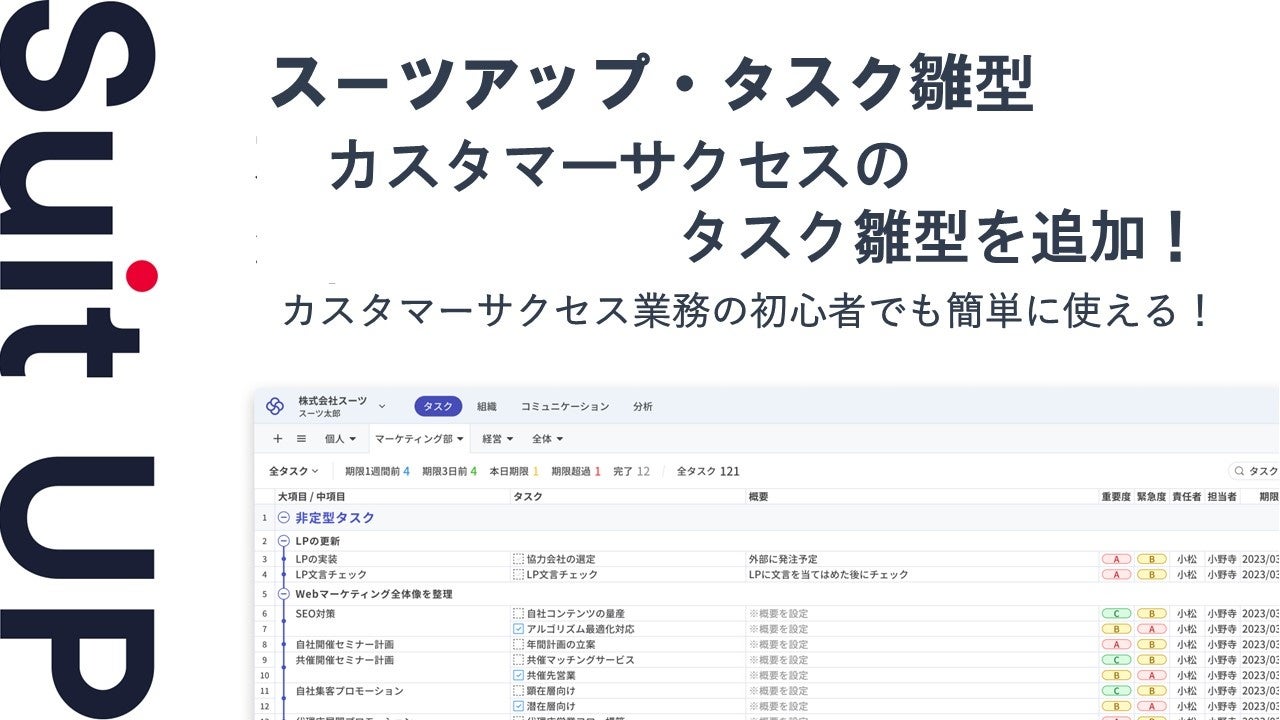
Task: Open the 全タスク filter dropdown
Action: pyautogui.click(x=294, y=471)
